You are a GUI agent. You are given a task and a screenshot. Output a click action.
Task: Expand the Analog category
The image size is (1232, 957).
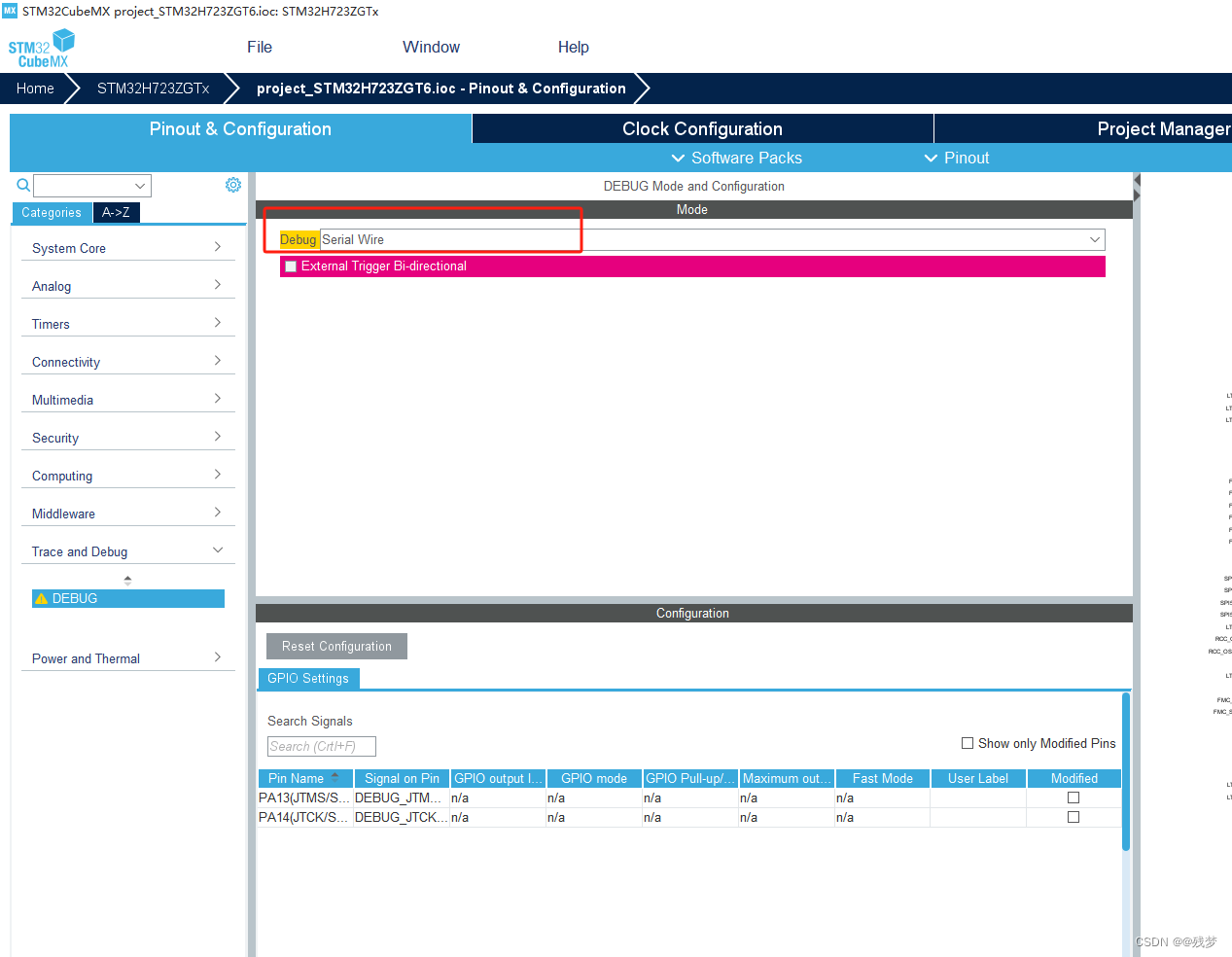point(127,286)
